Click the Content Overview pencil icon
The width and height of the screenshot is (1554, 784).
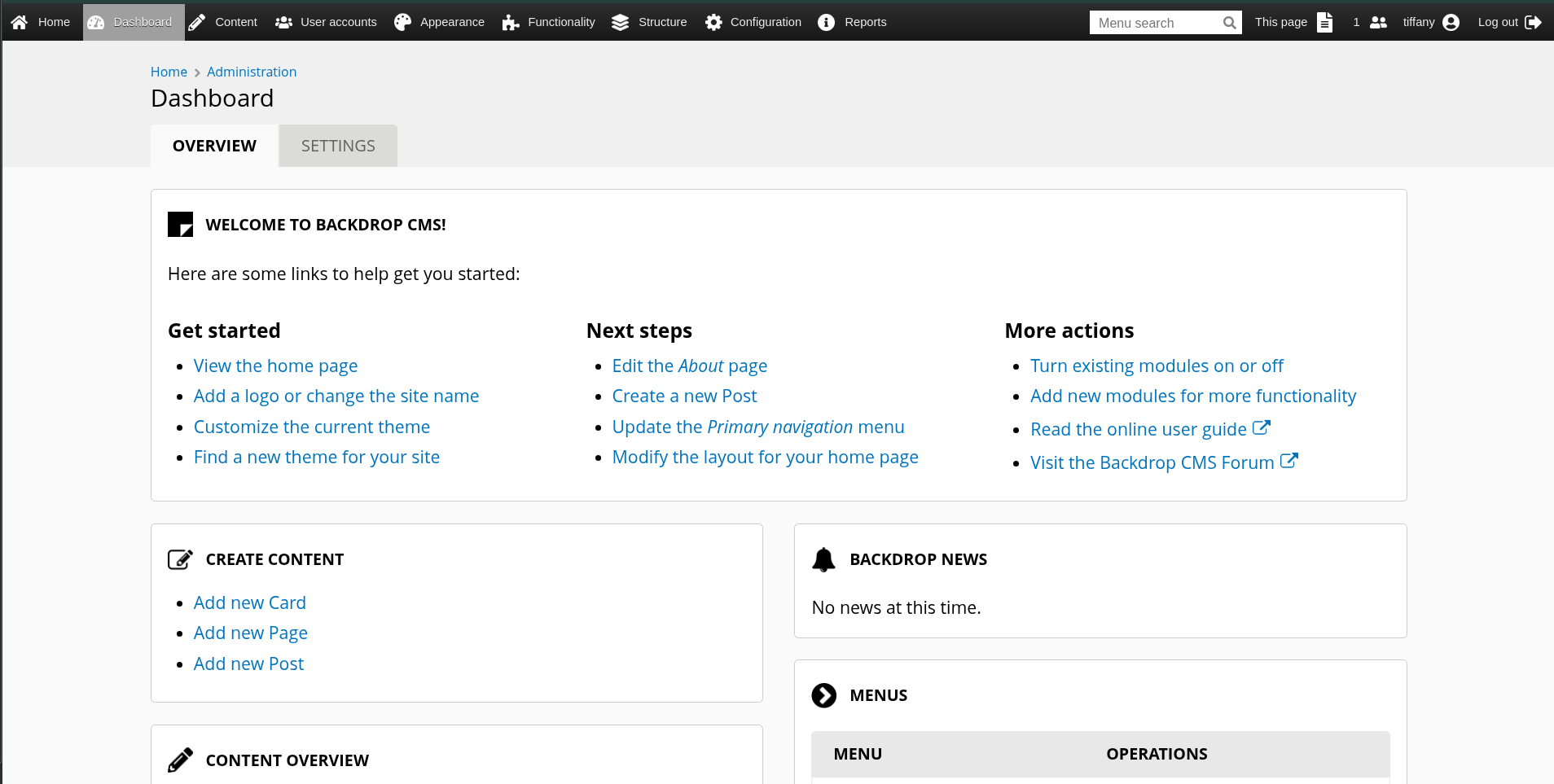(180, 760)
